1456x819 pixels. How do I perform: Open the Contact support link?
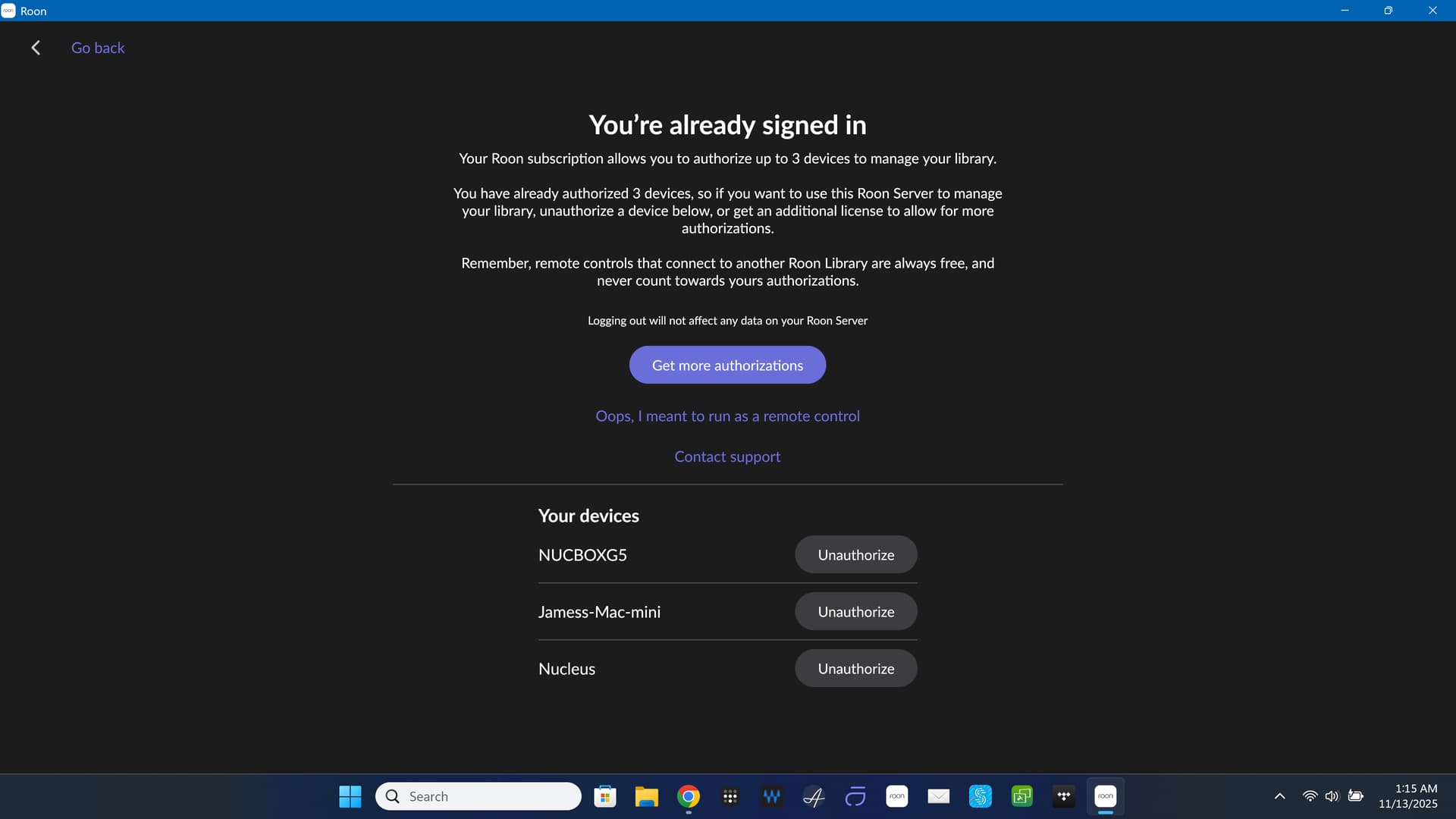pyautogui.click(x=727, y=457)
